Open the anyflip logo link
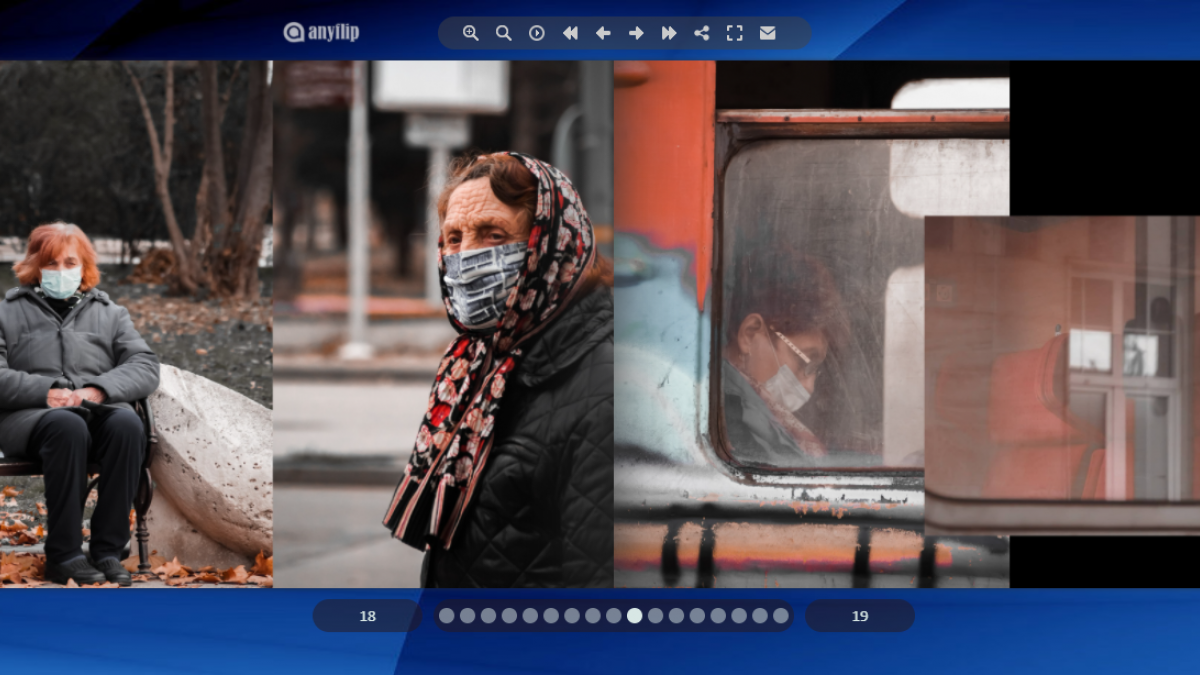 (x=321, y=32)
